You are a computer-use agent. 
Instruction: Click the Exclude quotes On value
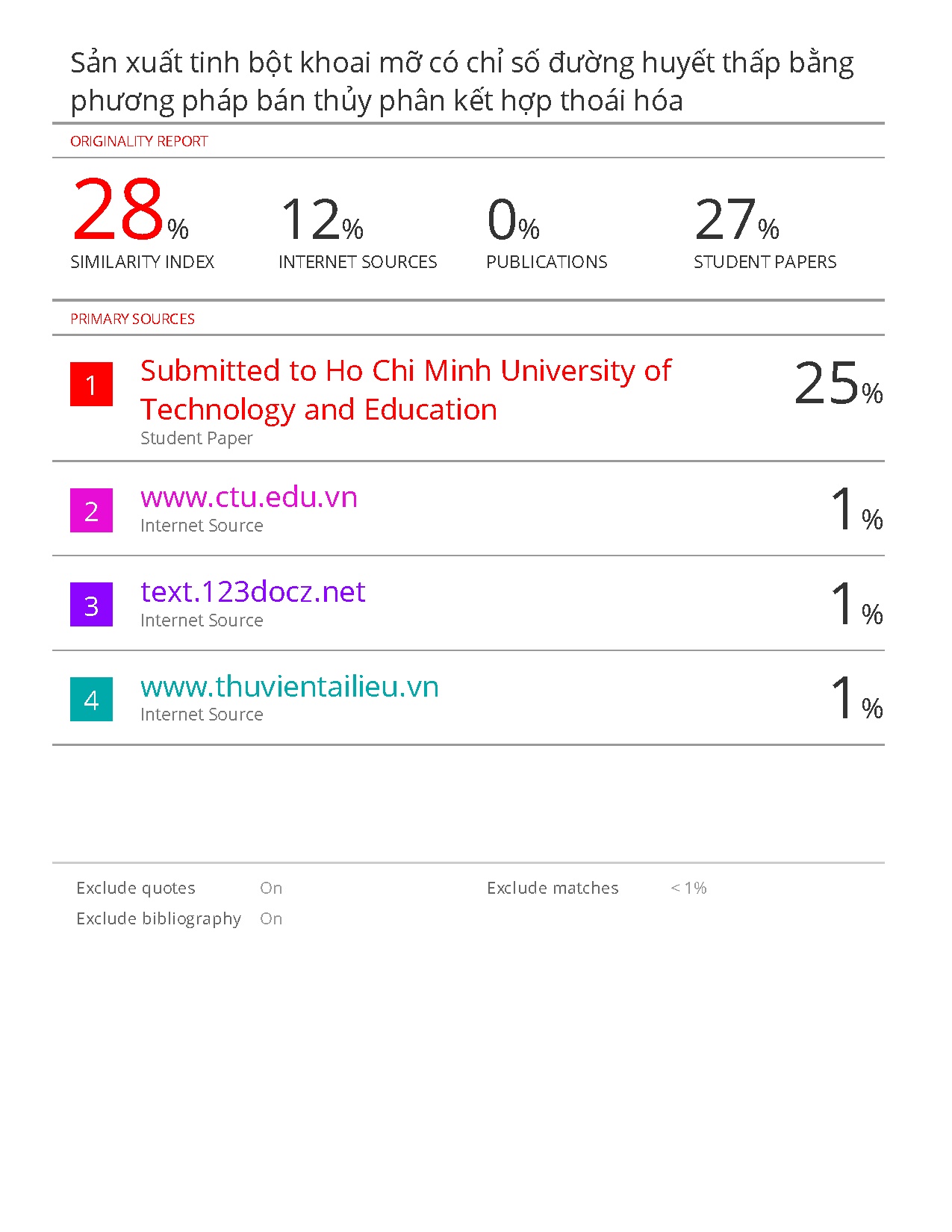pos(271,888)
